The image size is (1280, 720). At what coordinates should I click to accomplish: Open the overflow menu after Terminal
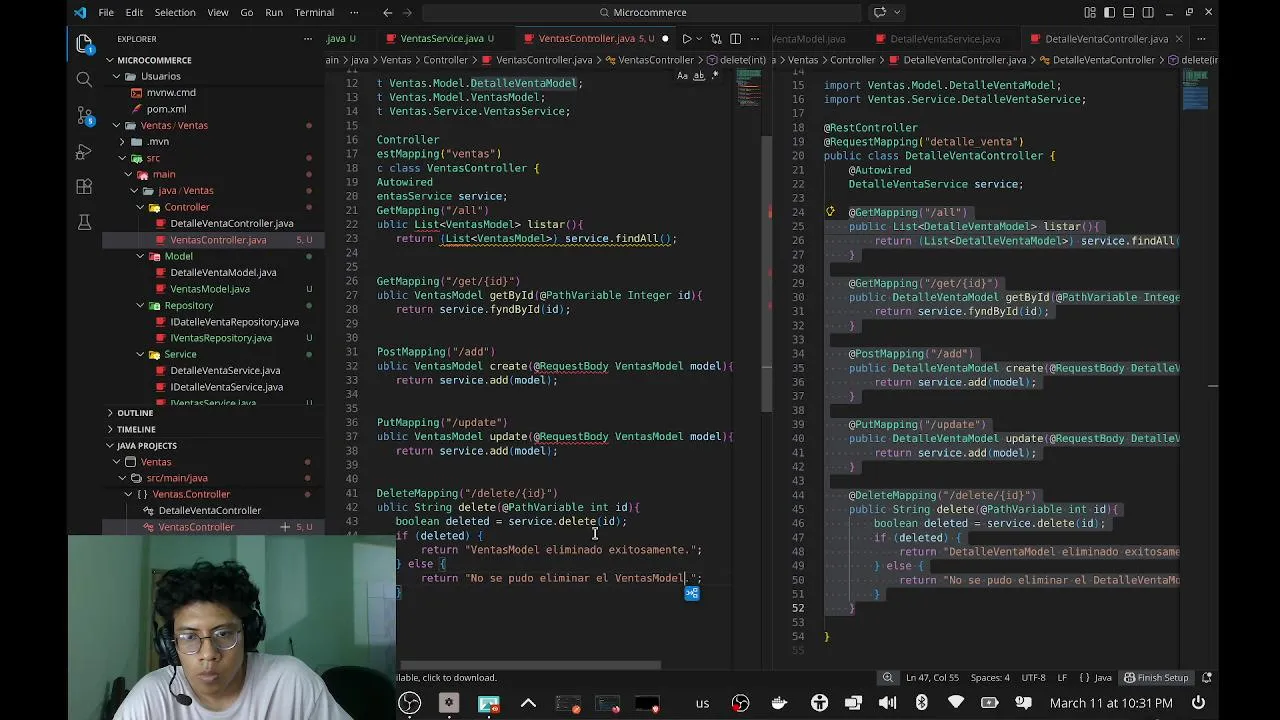[352, 12]
